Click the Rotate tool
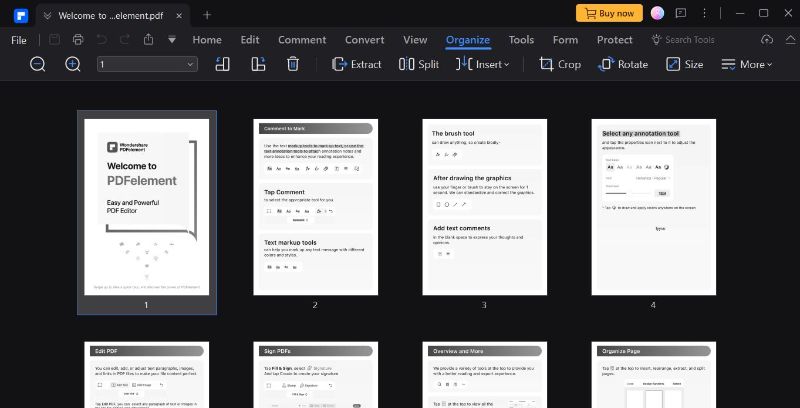Screen dimensions: 800x408 coord(623,64)
